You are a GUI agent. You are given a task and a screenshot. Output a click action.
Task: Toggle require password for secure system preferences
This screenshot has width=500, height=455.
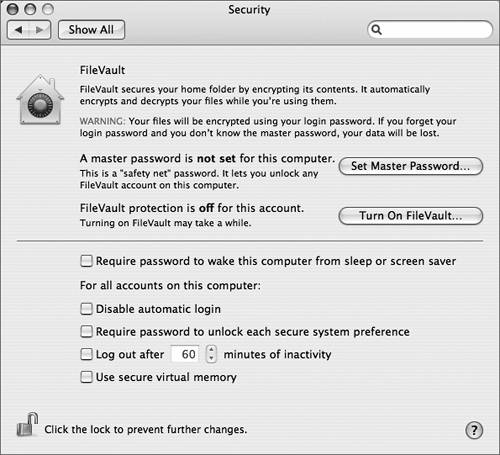(x=86, y=332)
